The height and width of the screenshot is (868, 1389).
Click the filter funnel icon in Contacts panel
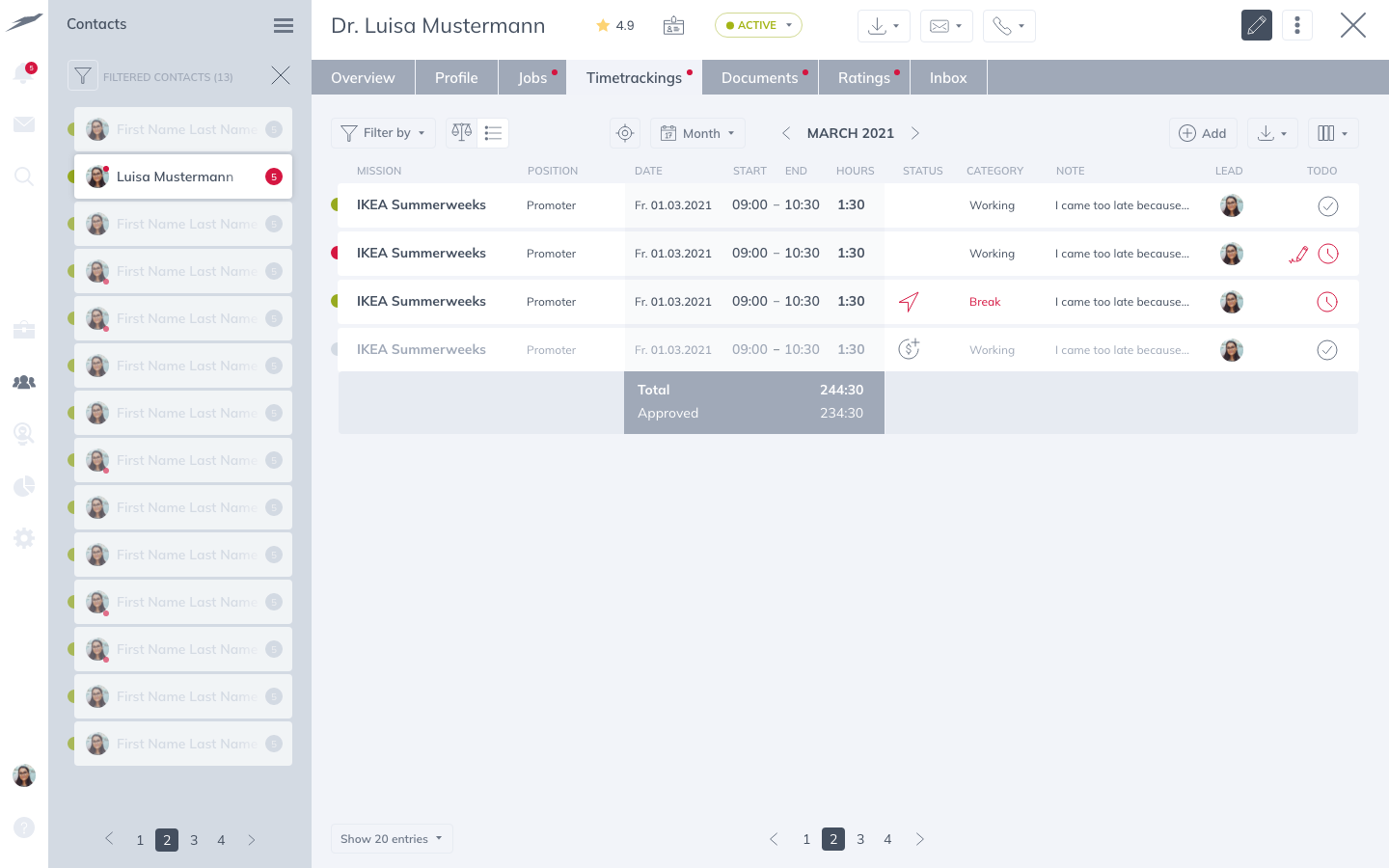(83, 76)
